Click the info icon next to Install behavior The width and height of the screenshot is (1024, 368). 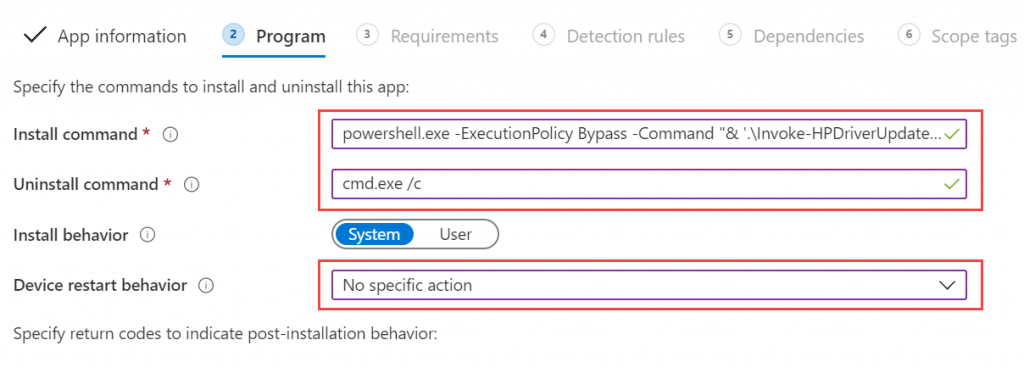pyautogui.click(x=148, y=235)
